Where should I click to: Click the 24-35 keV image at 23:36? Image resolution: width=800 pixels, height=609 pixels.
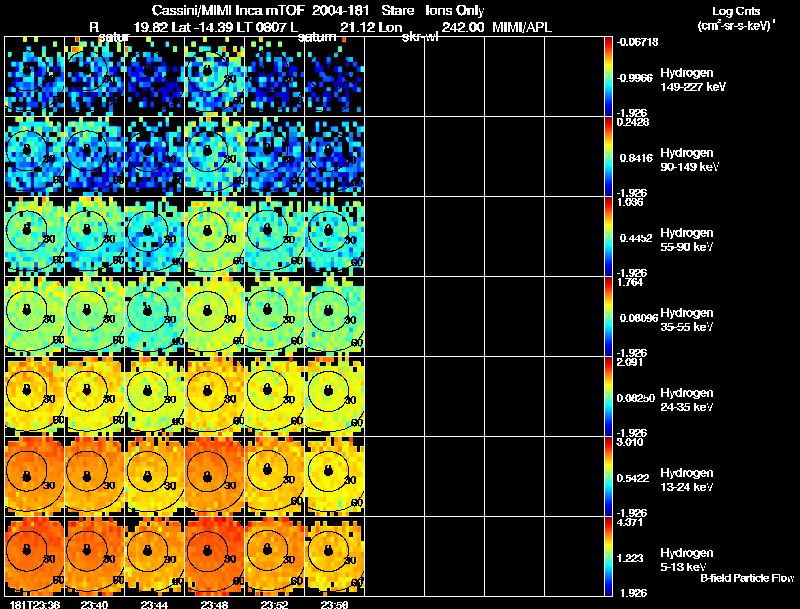35,396
